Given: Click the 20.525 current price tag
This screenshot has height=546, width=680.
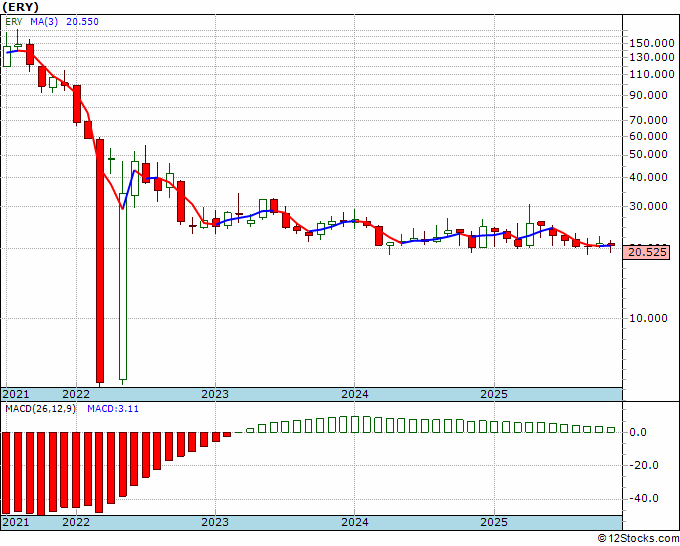Looking at the screenshot, I should (646, 252).
